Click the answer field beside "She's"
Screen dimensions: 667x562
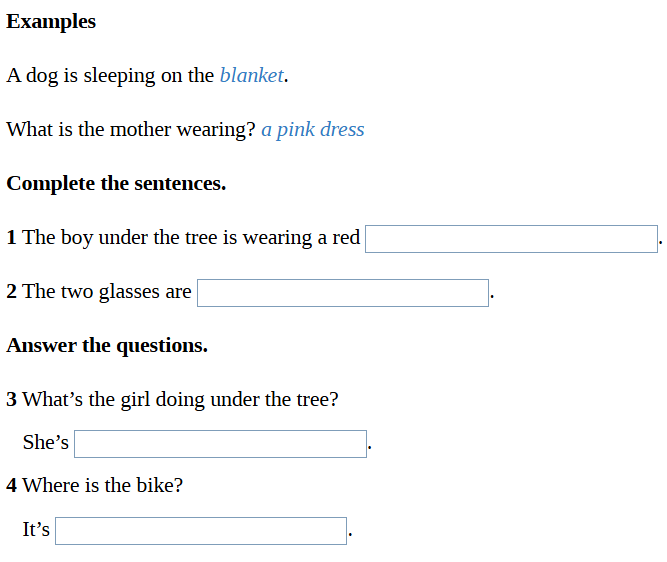point(220,444)
